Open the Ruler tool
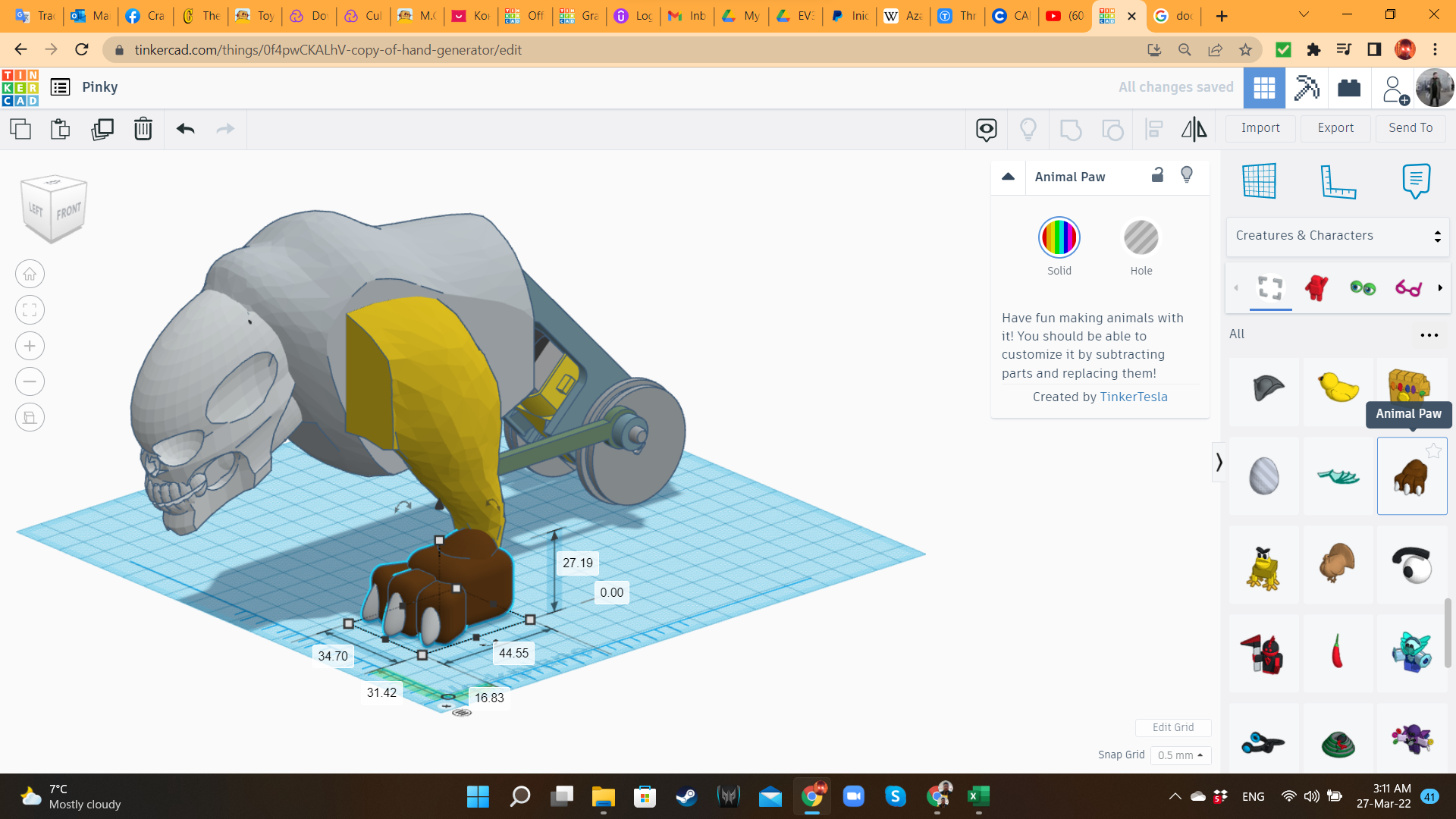This screenshot has height=819, width=1456. coord(1338,181)
